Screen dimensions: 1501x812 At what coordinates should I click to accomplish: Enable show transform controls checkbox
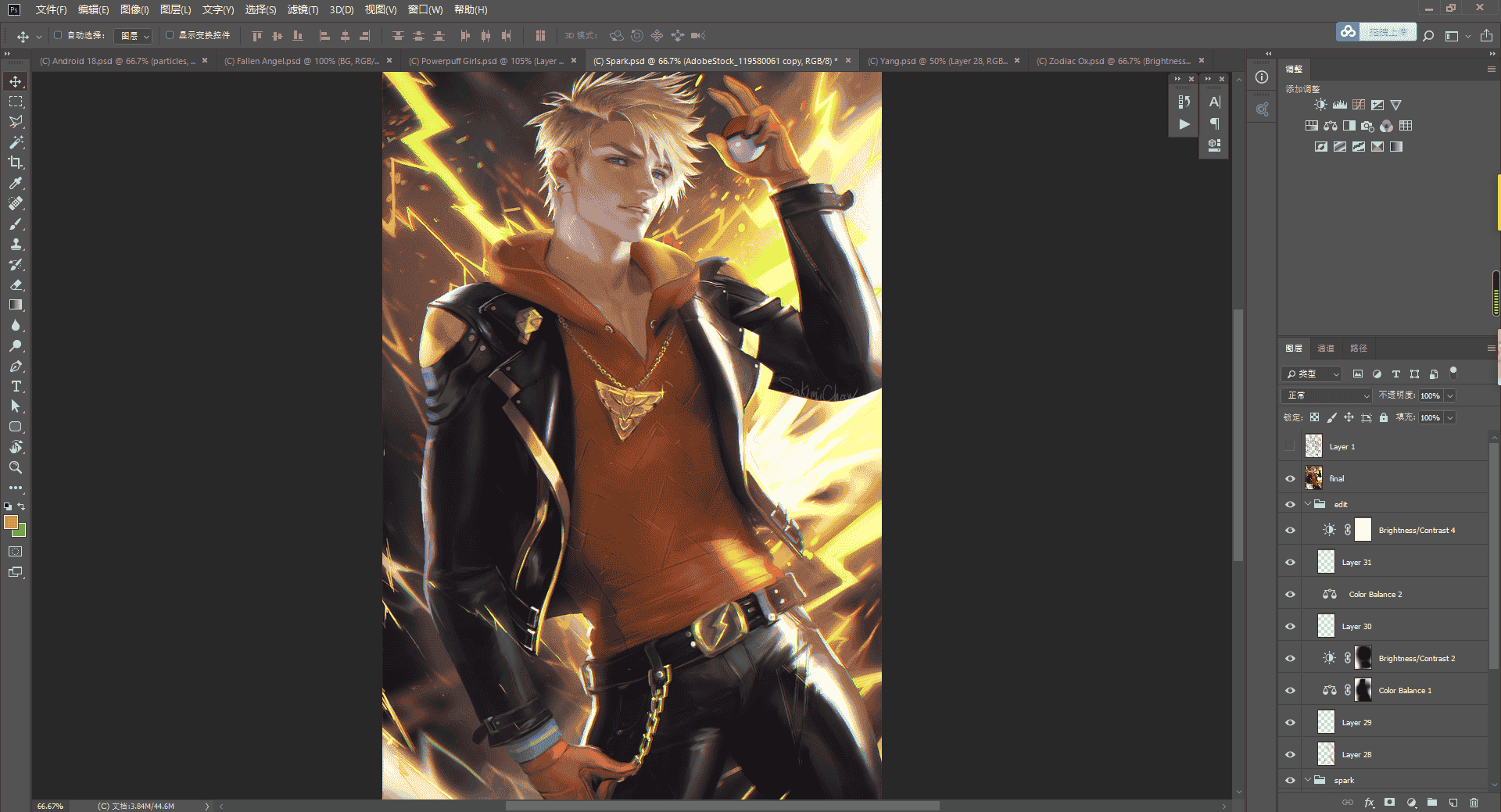(170, 35)
